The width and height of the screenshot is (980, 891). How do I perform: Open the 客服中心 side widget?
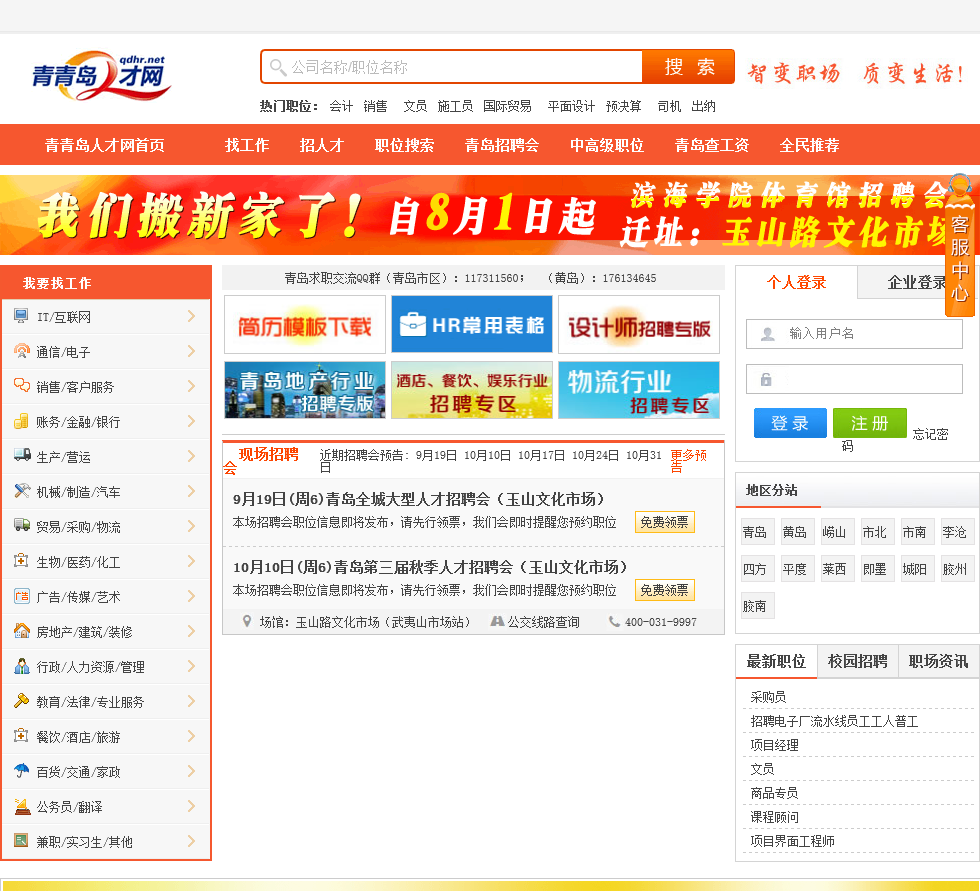click(959, 246)
